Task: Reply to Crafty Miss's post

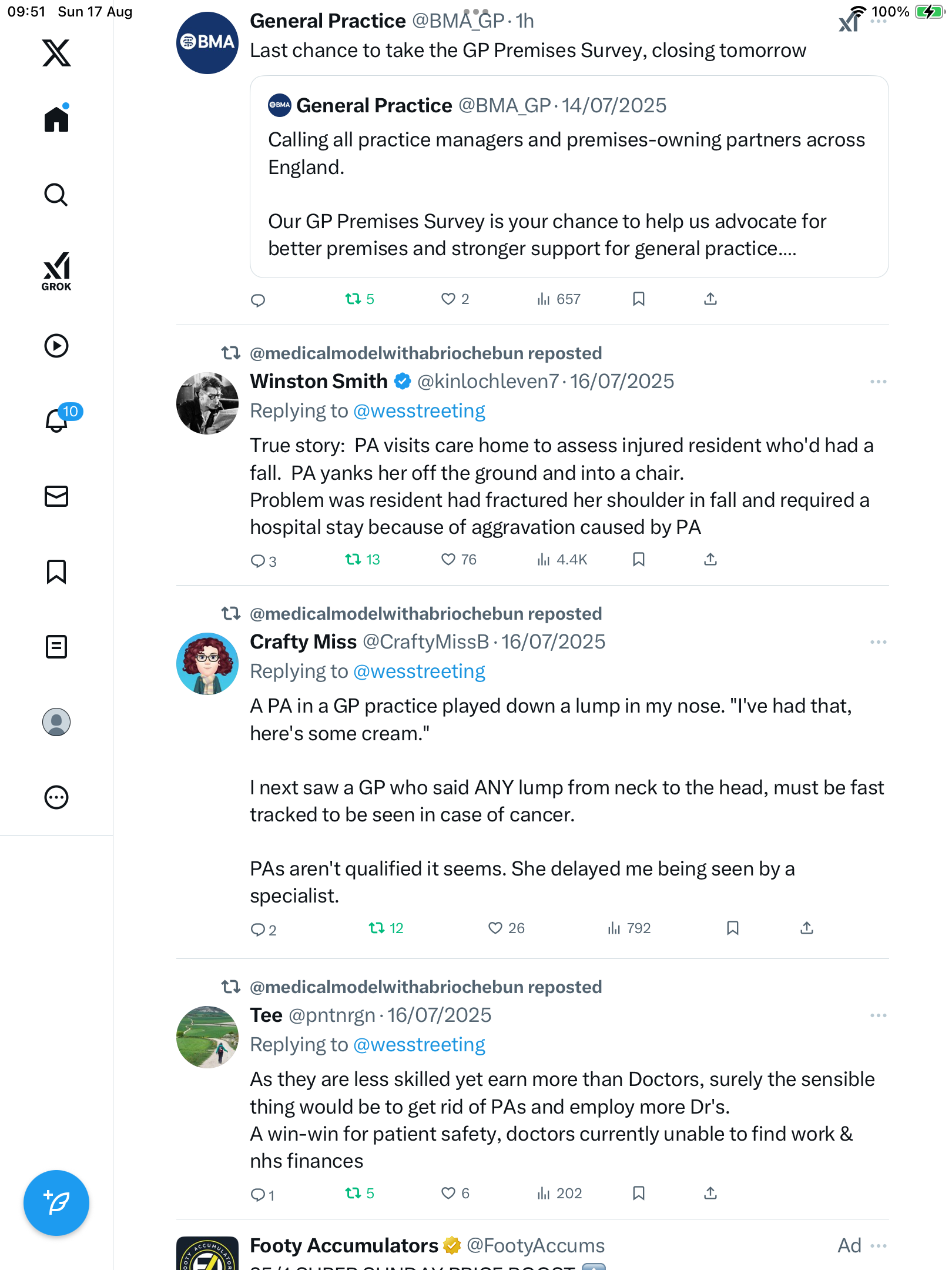Action: (x=258, y=929)
